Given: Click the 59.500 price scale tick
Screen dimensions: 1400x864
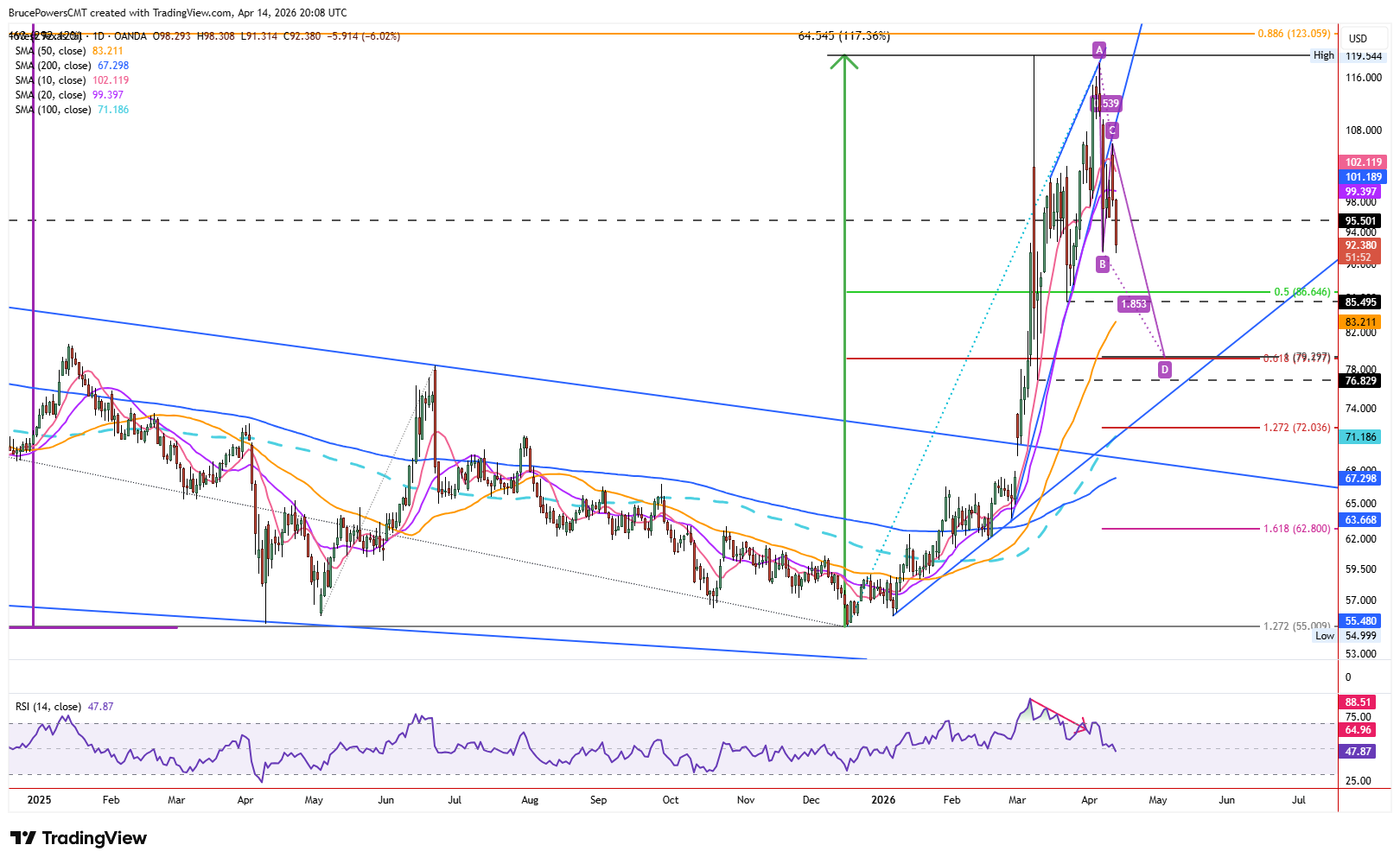Looking at the screenshot, I should [x=1361, y=569].
